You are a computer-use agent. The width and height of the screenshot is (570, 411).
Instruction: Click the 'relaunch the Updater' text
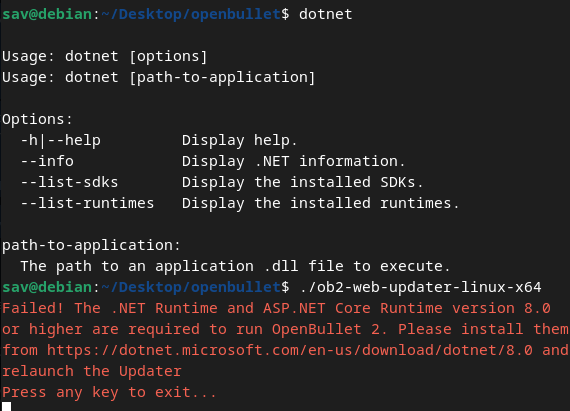pos(92,371)
